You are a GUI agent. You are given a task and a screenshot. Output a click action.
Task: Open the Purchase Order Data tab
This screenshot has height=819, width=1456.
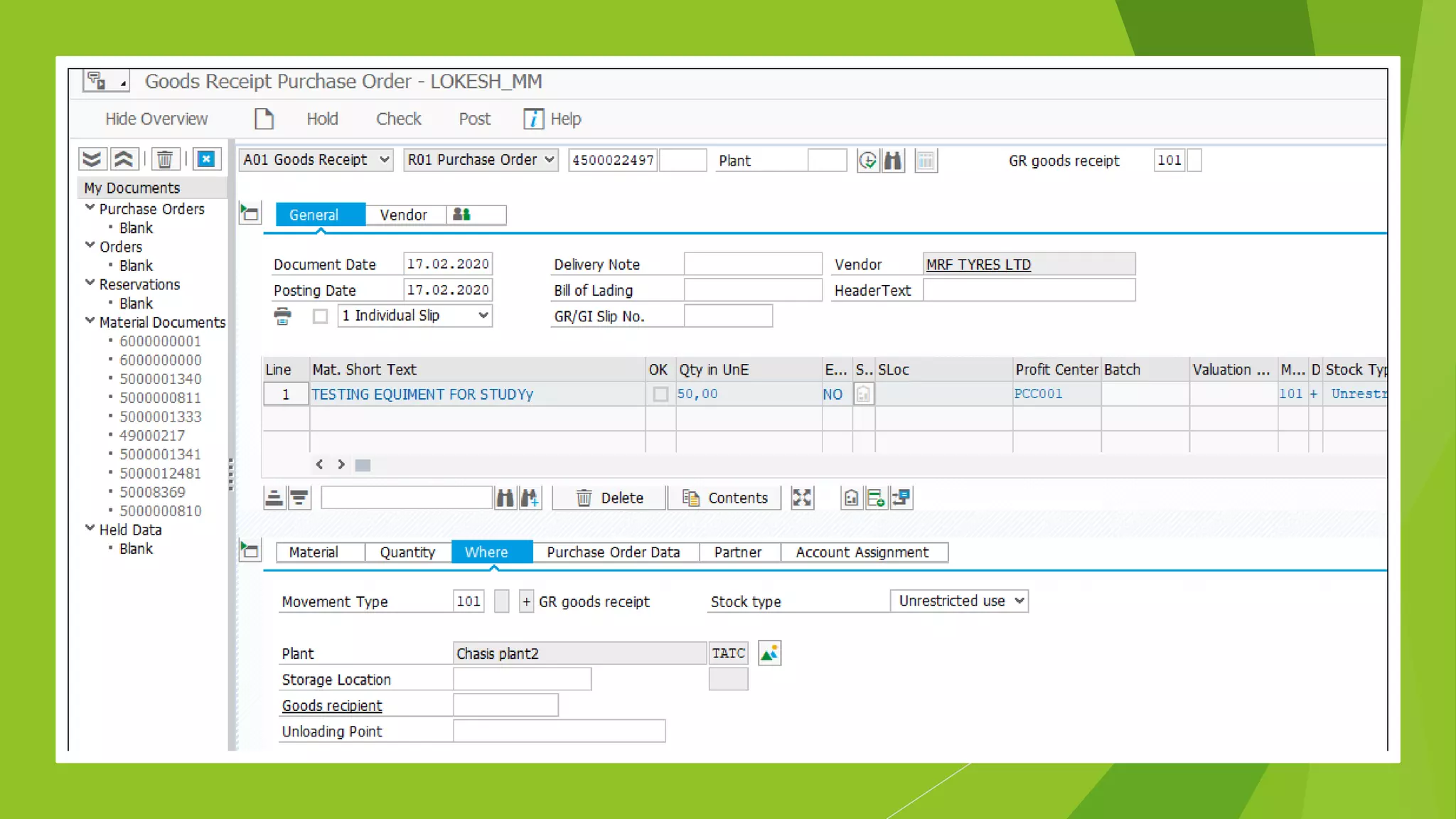tap(613, 552)
